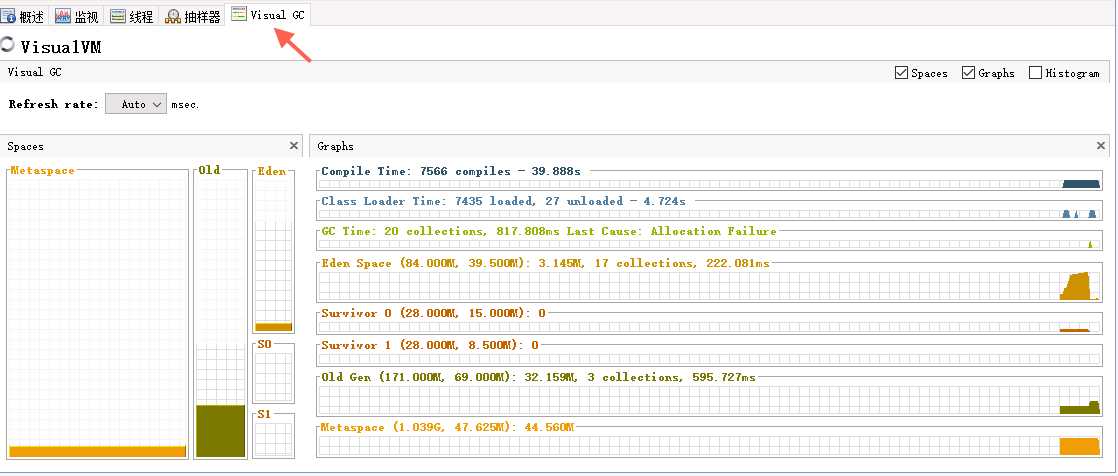1118x476 pixels.
Task: Click the Spaces panel title
Action: tap(26, 146)
